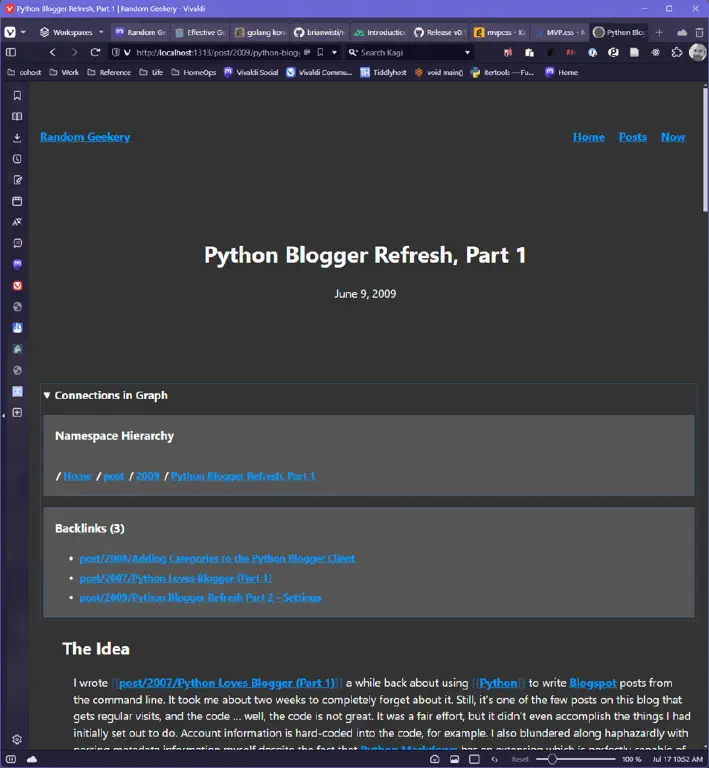Open the Tiddlyhost bookmark
This screenshot has height=768, width=709.
coord(383,72)
